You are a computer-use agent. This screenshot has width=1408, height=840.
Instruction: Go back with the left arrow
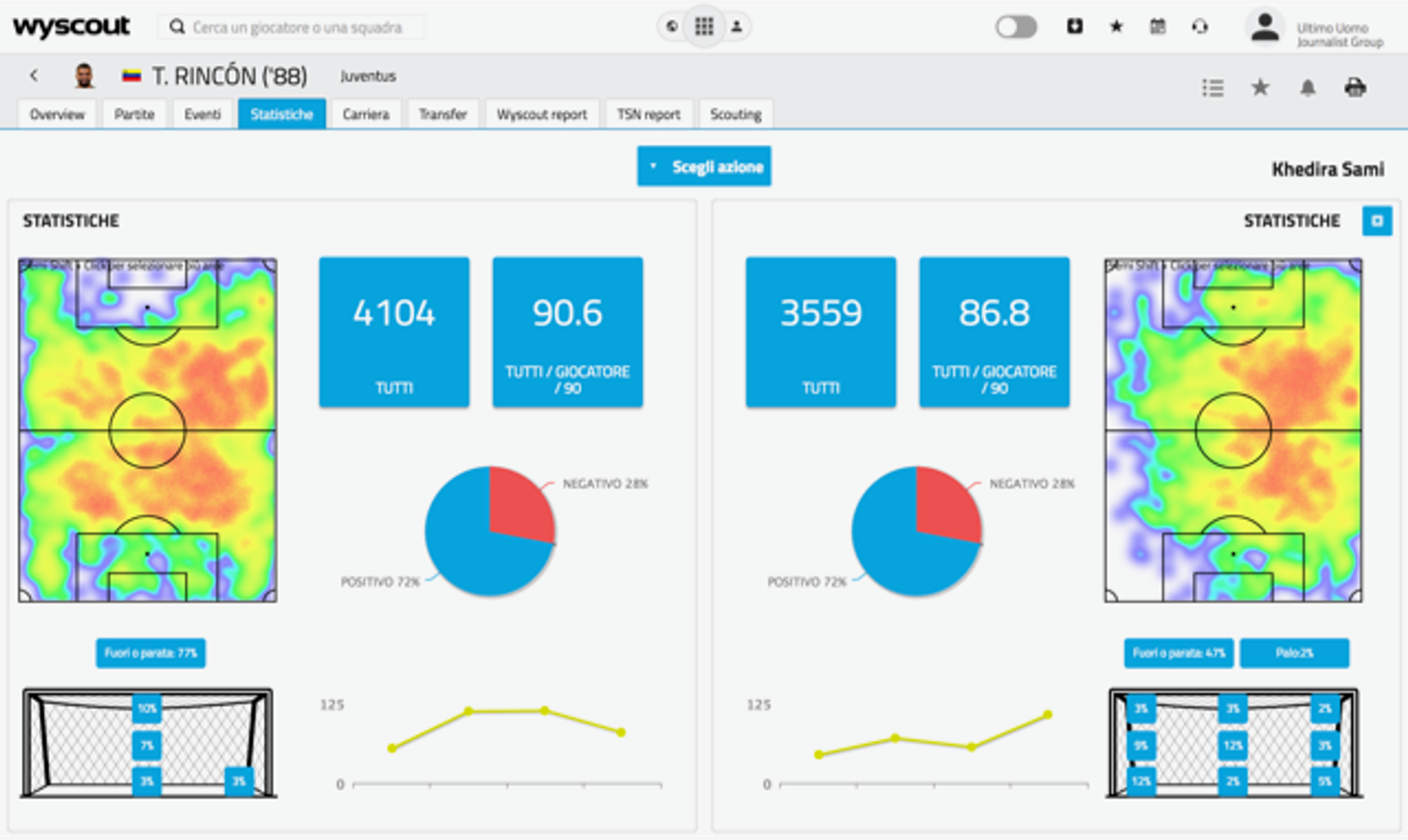pyautogui.click(x=34, y=75)
